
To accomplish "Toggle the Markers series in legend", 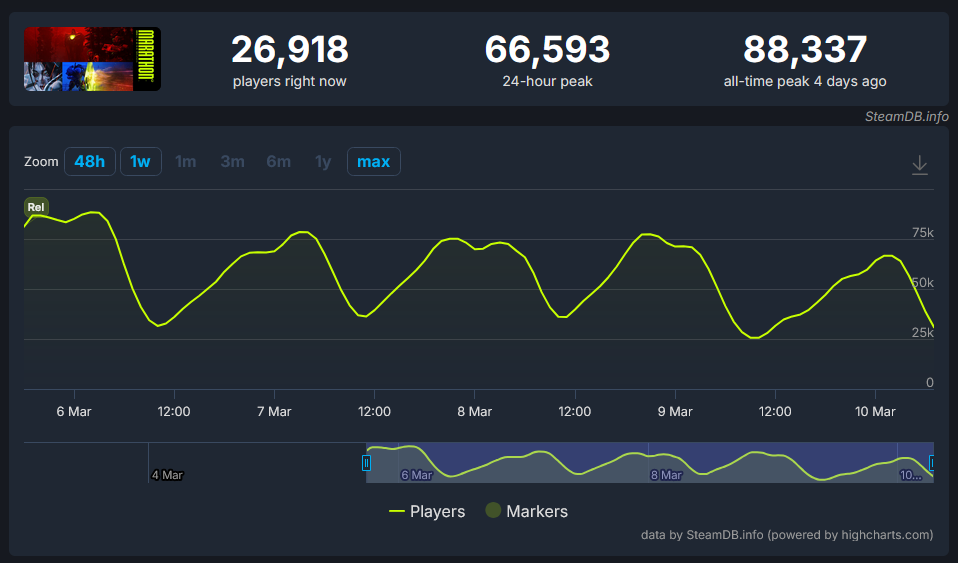I will pos(527,511).
